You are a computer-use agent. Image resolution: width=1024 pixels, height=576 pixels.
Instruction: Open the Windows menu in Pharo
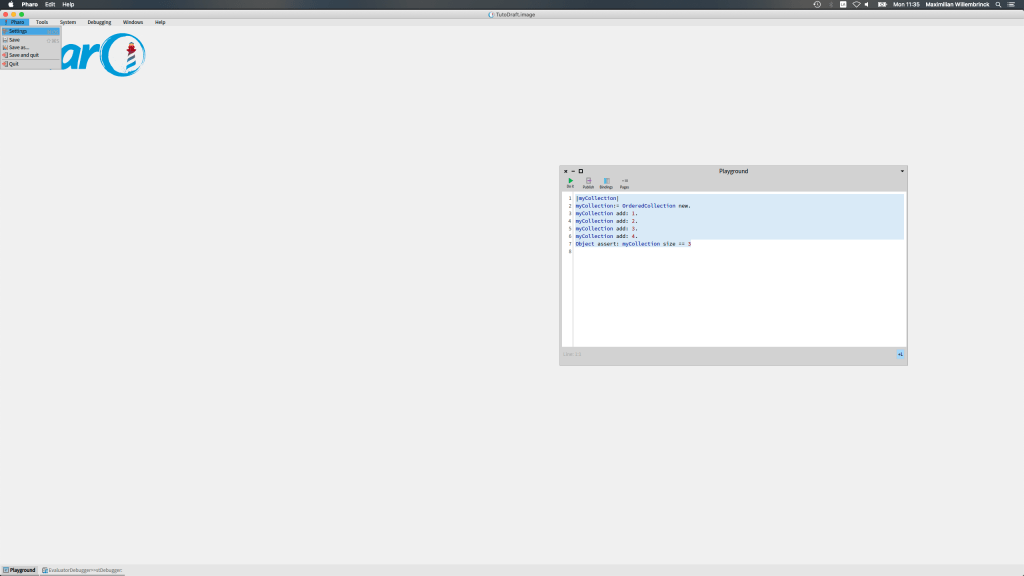[133, 22]
